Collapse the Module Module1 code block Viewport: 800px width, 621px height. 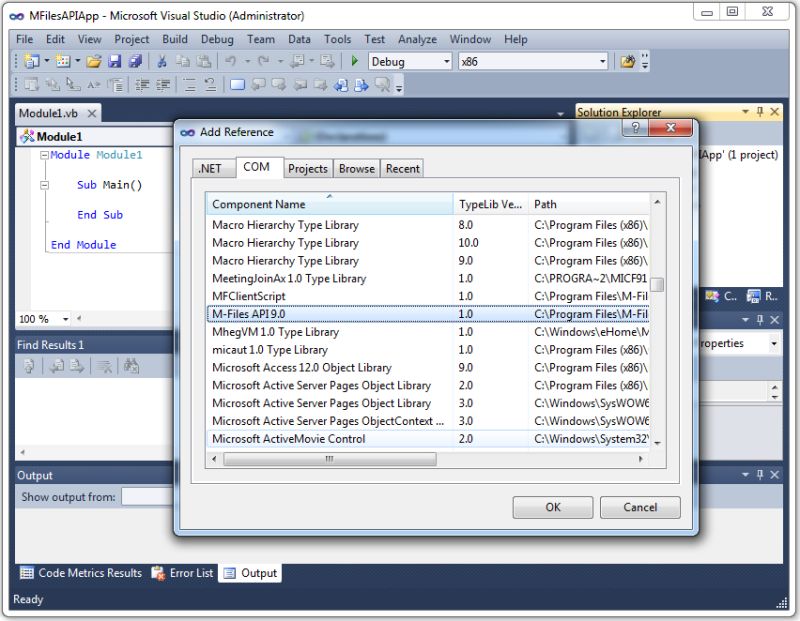click(x=44, y=155)
